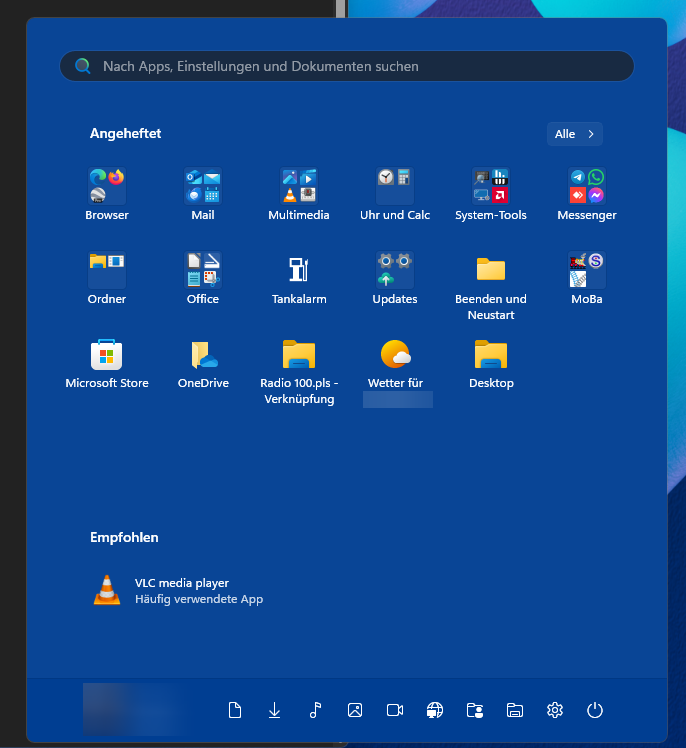Launch Microsoft Store
Viewport: 686px width, 748px height.
(x=107, y=354)
